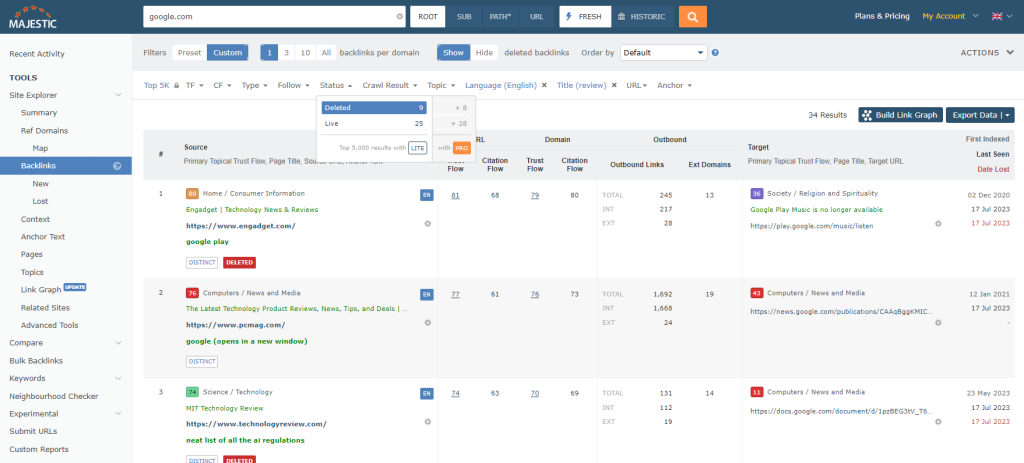This screenshot has height=463, width=1024.
Task: Open gear for news.google.com target URL
Action: [938, 323]
